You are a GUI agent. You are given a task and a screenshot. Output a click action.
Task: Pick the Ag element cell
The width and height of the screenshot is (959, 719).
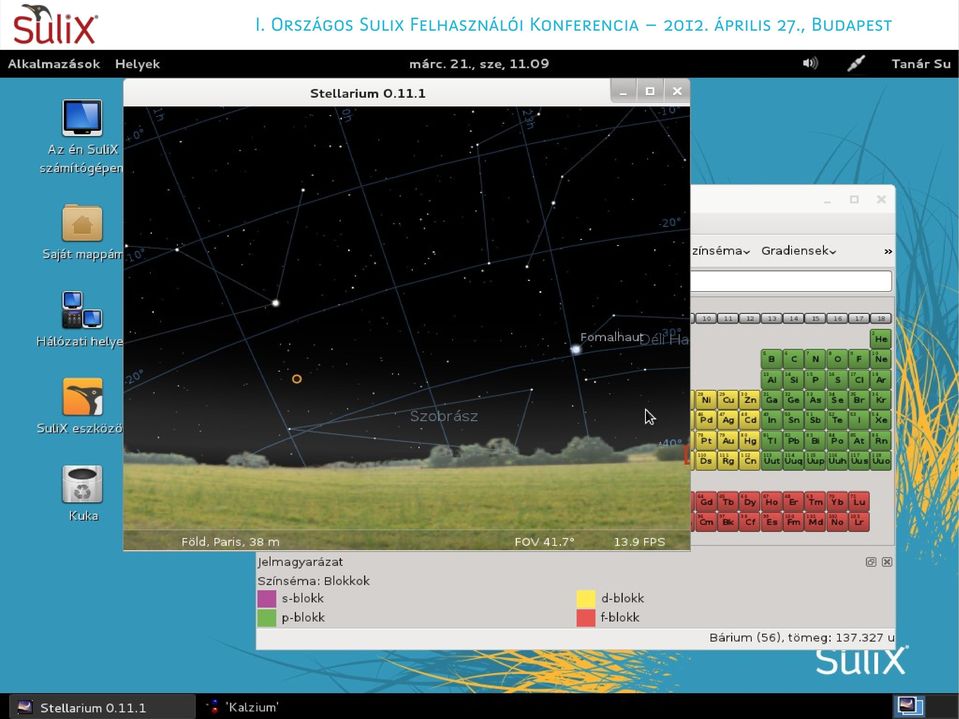(728, 420)
